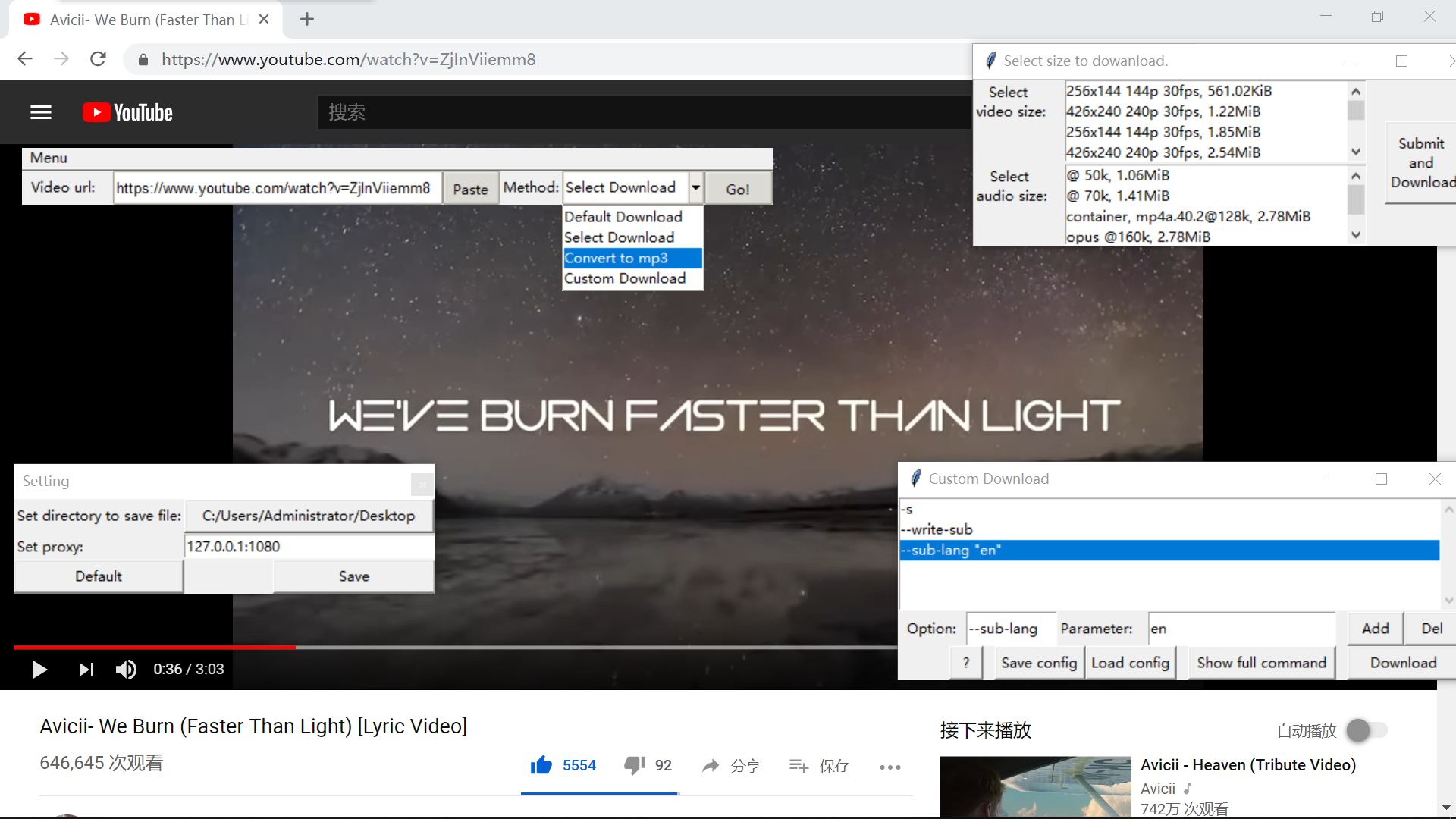Open the three-dot more actions menu

[x=890, y=767]
